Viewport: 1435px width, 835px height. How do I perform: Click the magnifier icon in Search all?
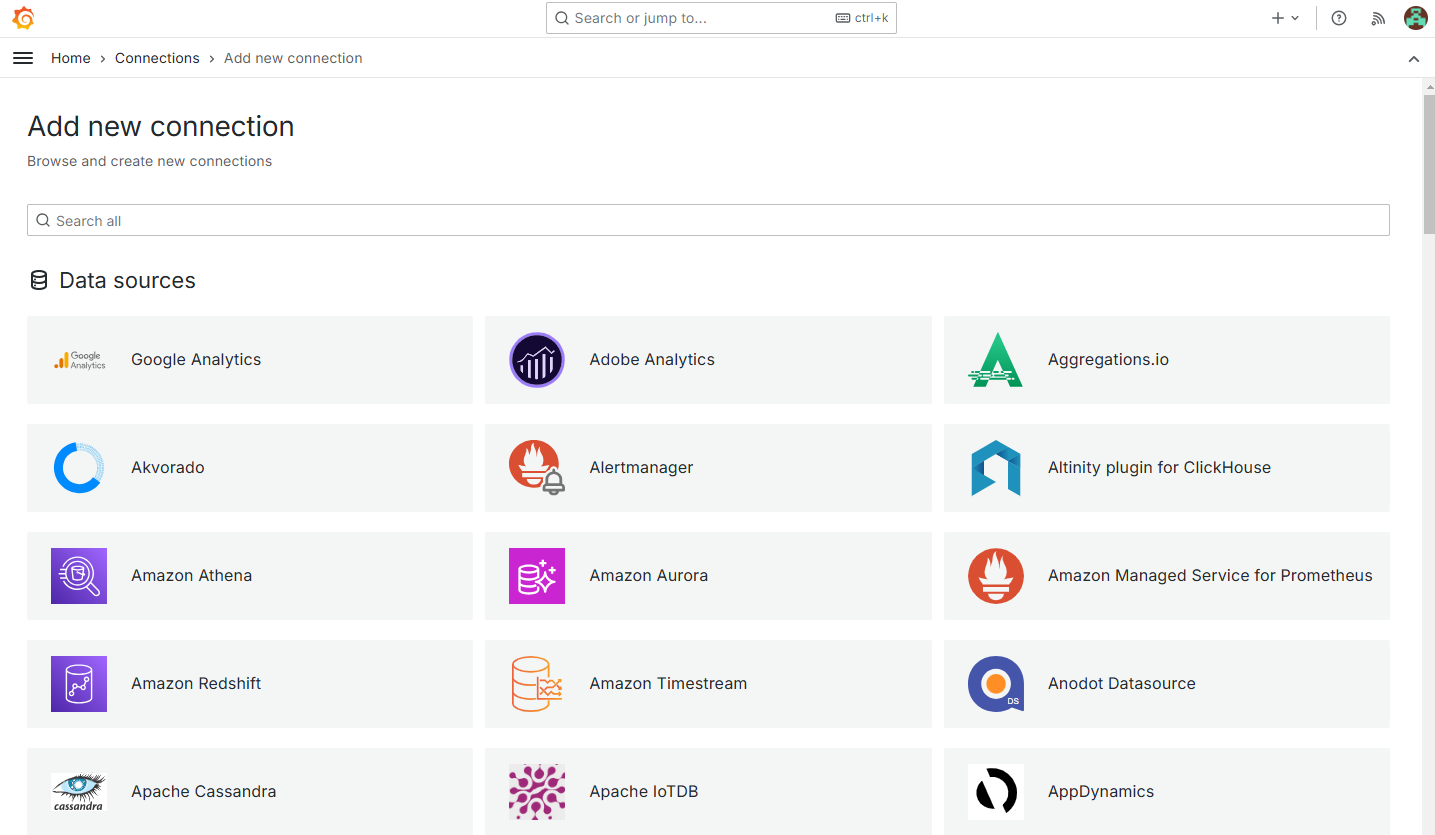click(x=43, y=220)
